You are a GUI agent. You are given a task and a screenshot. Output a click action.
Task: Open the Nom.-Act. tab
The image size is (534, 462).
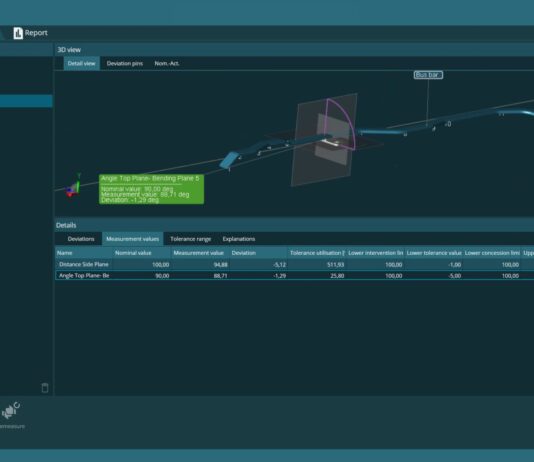point(167,63)
